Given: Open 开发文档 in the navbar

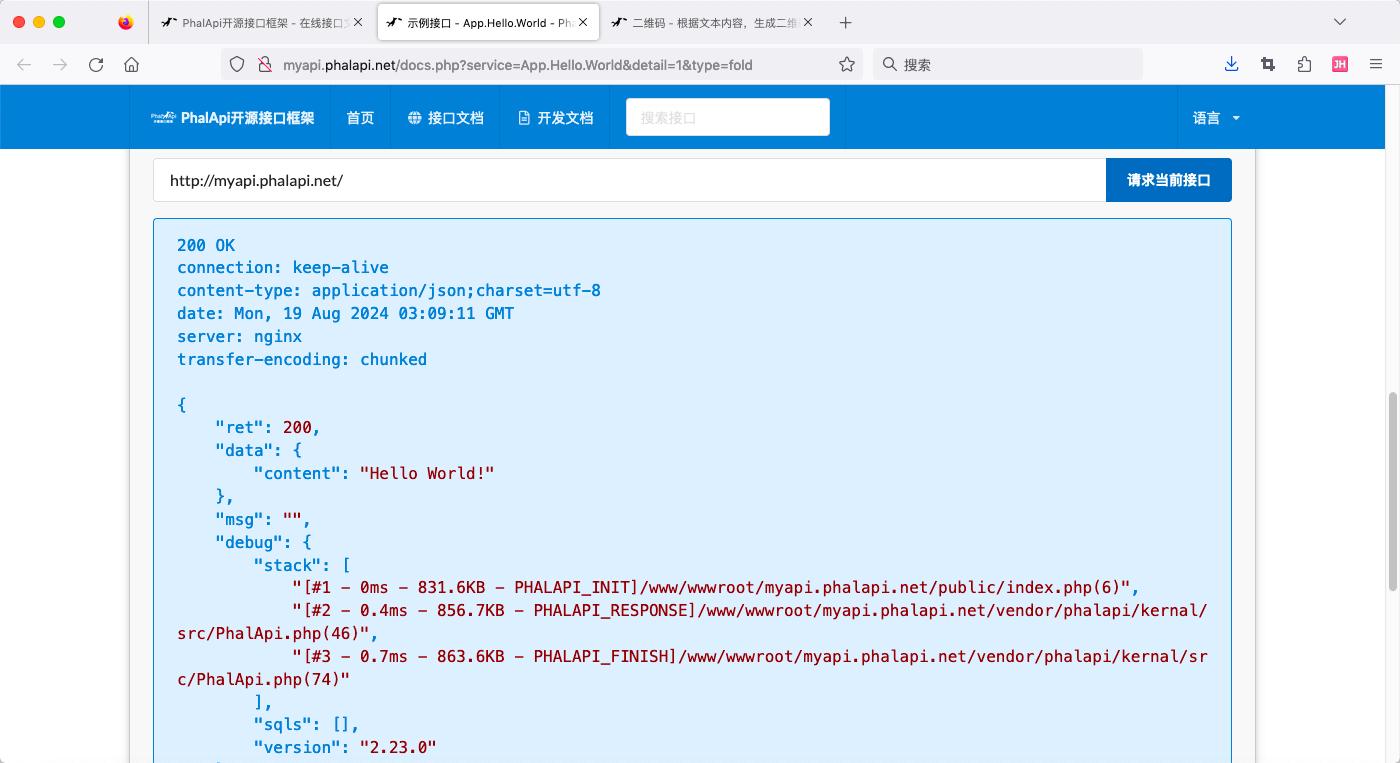Looking at the screenshot, I should coord(555,118).
